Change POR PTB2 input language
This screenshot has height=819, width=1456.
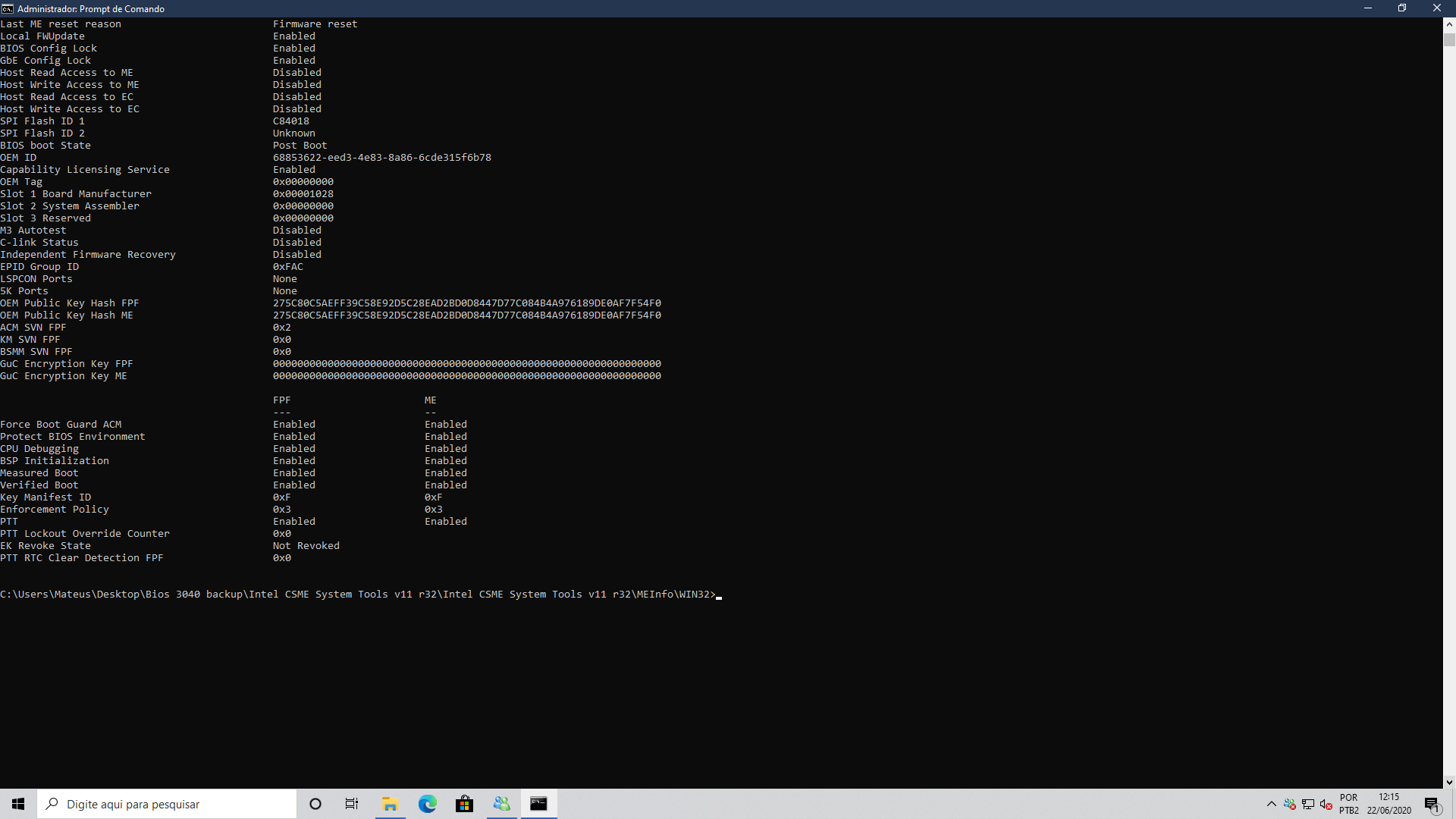pyautogui.click(x=1349, y=804)
